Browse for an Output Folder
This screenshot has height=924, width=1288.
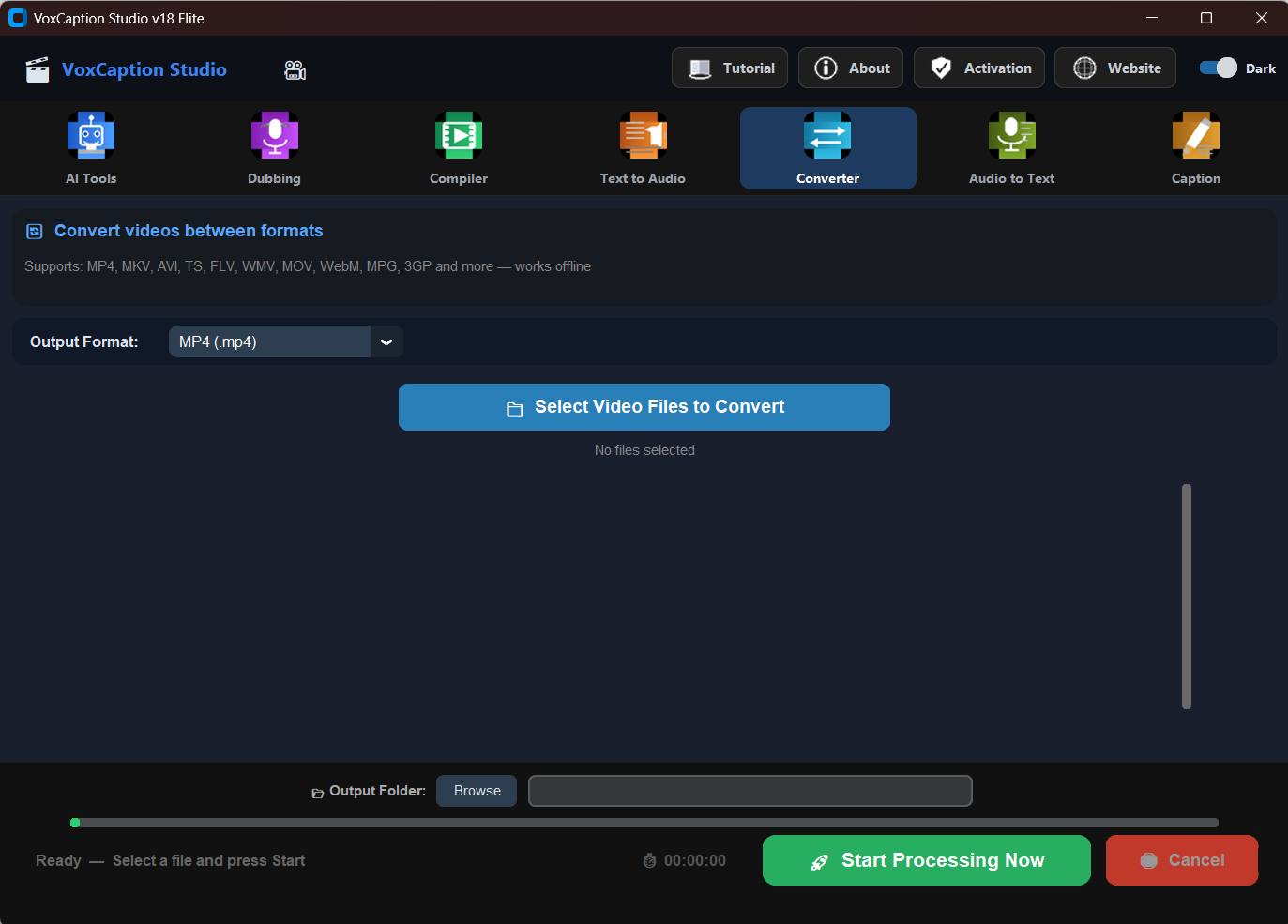tap(476, 790)
